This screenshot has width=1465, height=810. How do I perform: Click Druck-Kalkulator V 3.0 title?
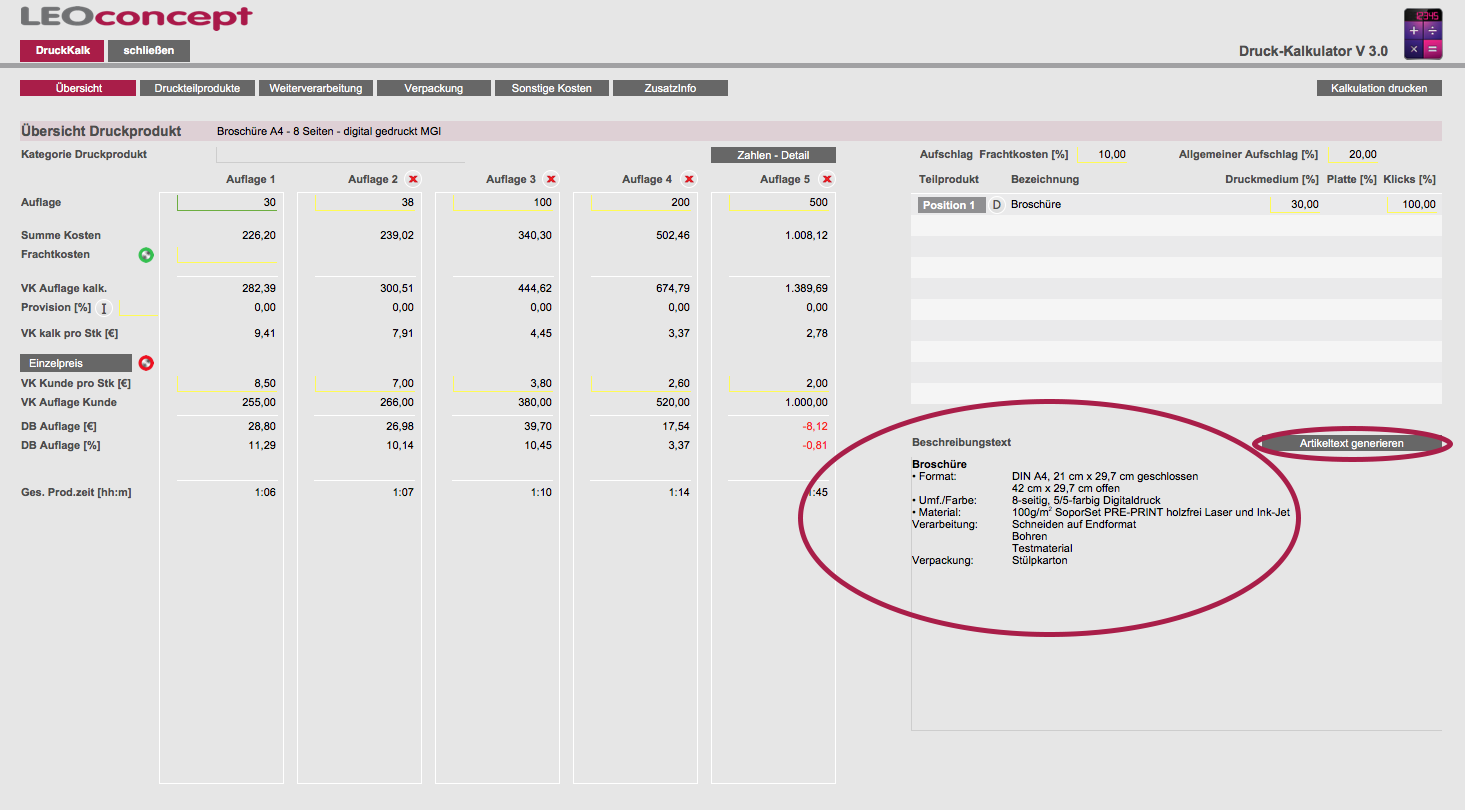1313,51
